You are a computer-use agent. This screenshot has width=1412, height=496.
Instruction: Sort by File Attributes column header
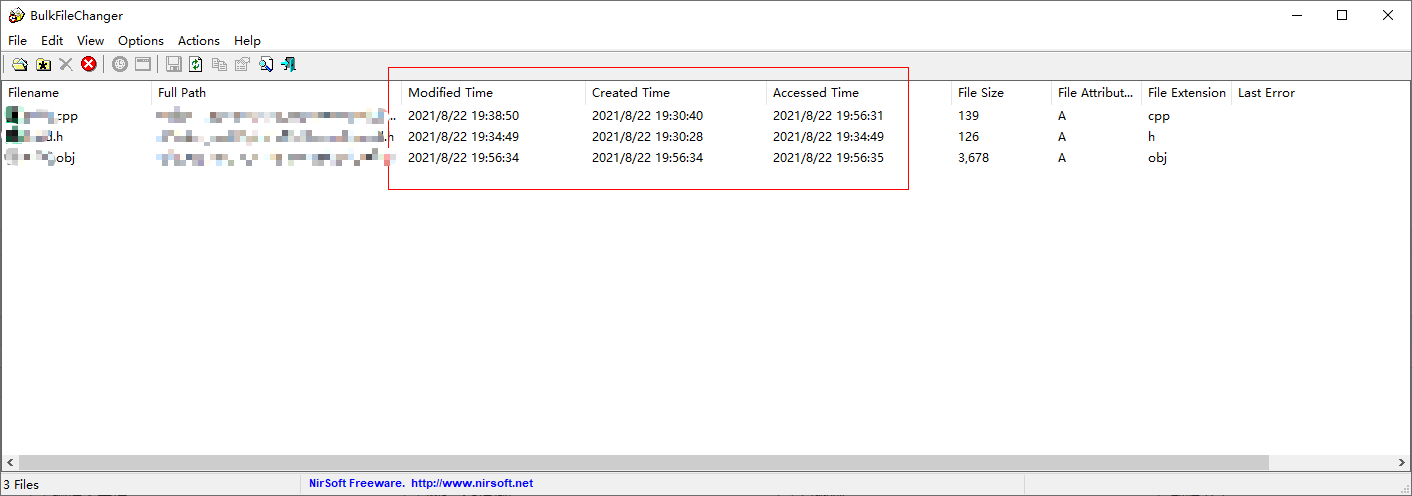pyautogui.click(x=1096, y=93)
